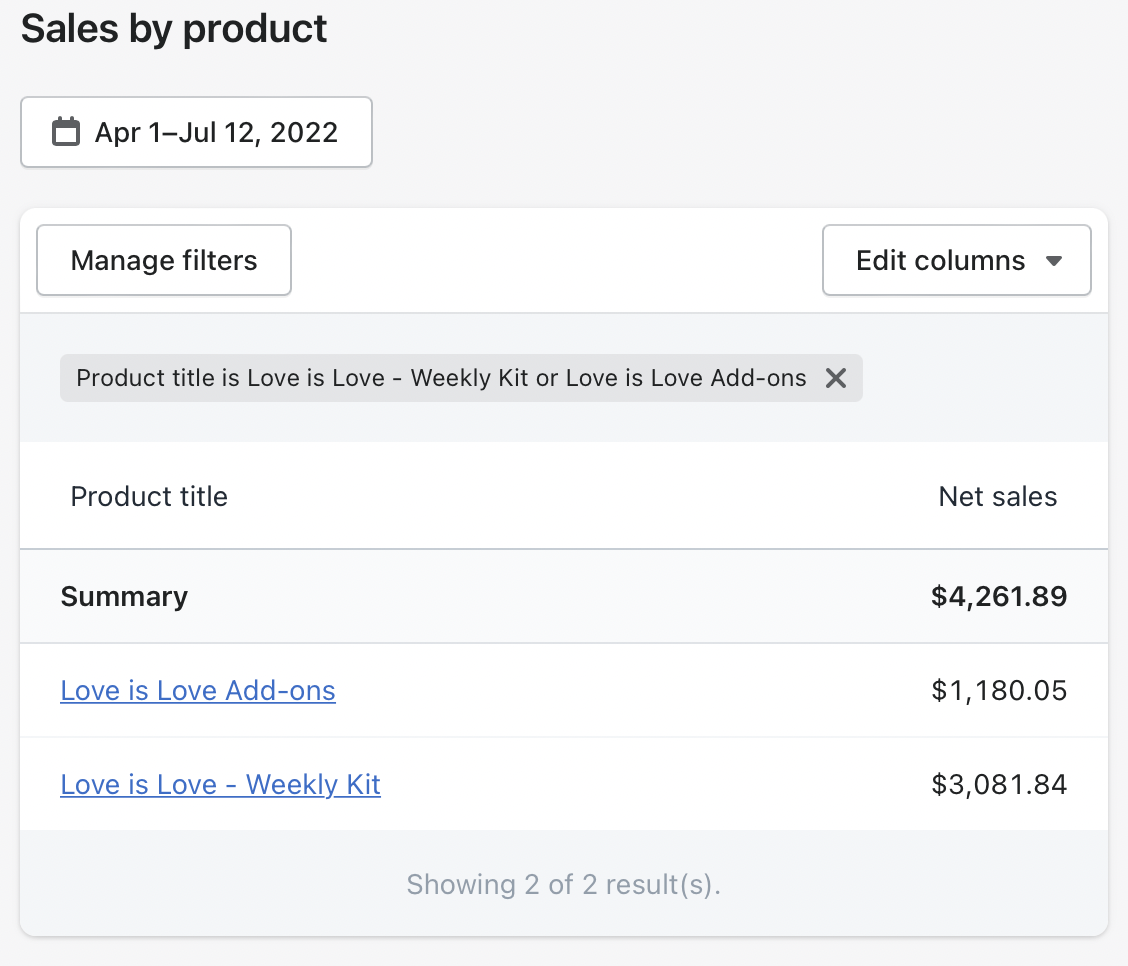The width and height of the screenshot is (1128, 966).
Task: Click the Sales by product heading
Action: point(174,29)
